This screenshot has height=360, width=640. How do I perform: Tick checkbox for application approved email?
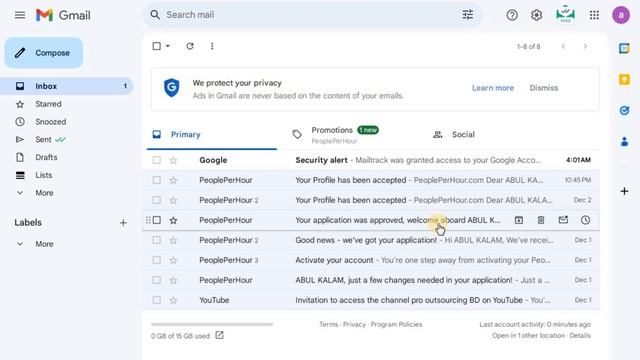coord(156,220)
